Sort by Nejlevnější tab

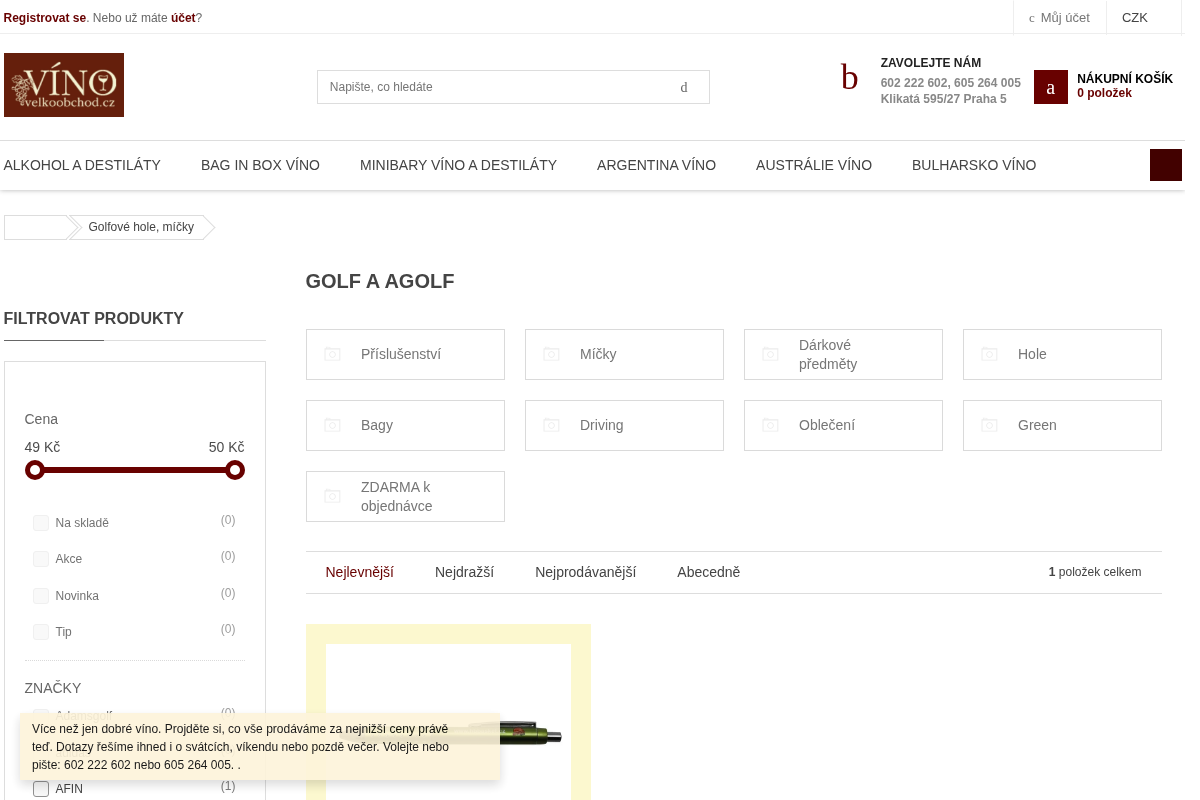pos(359,572)
